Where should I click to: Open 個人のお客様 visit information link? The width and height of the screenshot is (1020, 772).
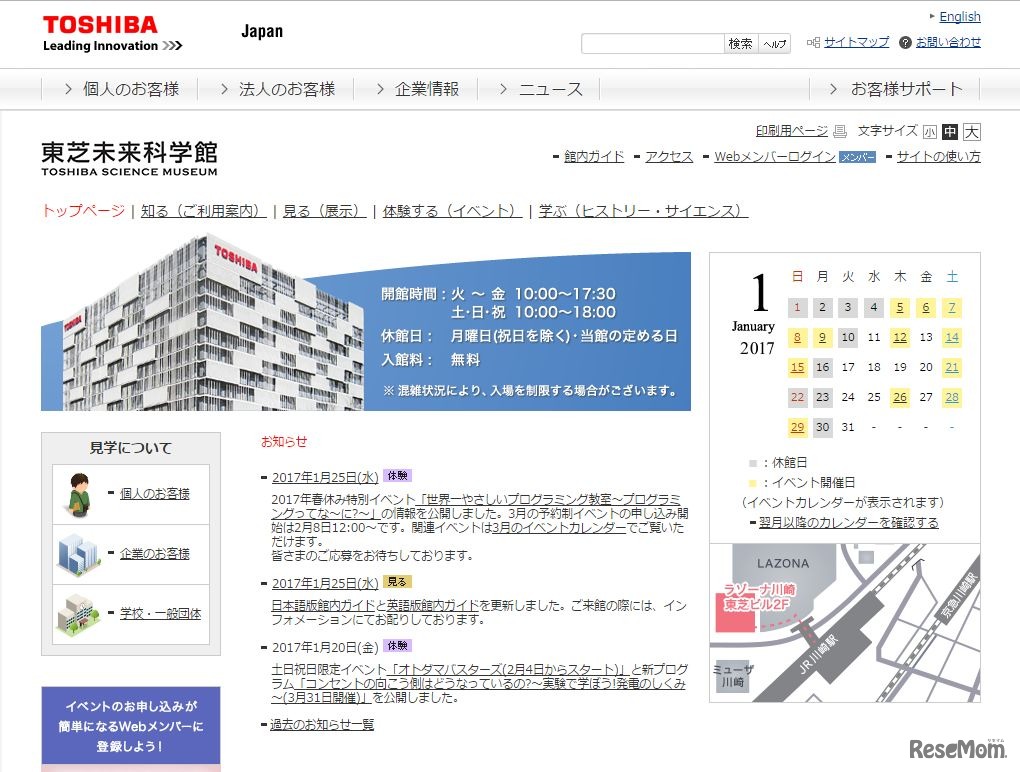(155, 494)
